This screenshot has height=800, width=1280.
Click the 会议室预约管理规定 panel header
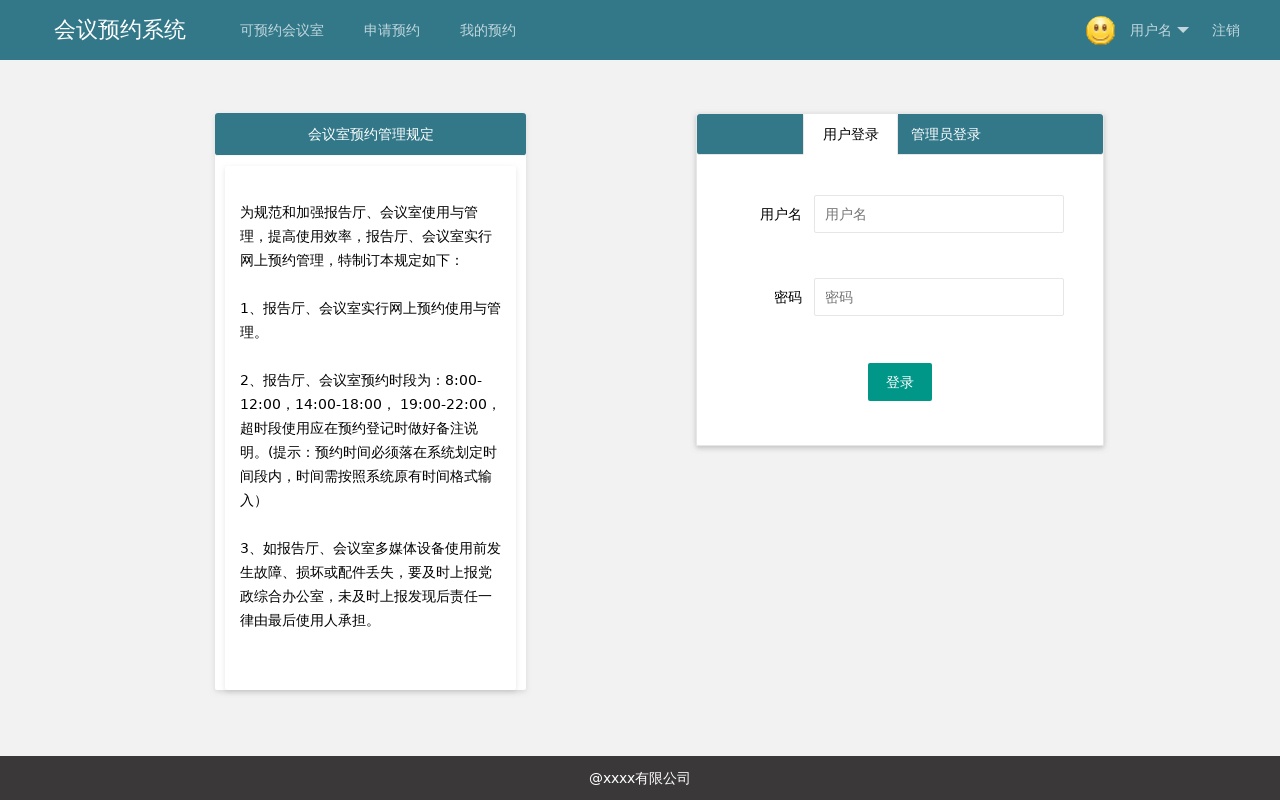pyautogui.click(x=370, y=134)
